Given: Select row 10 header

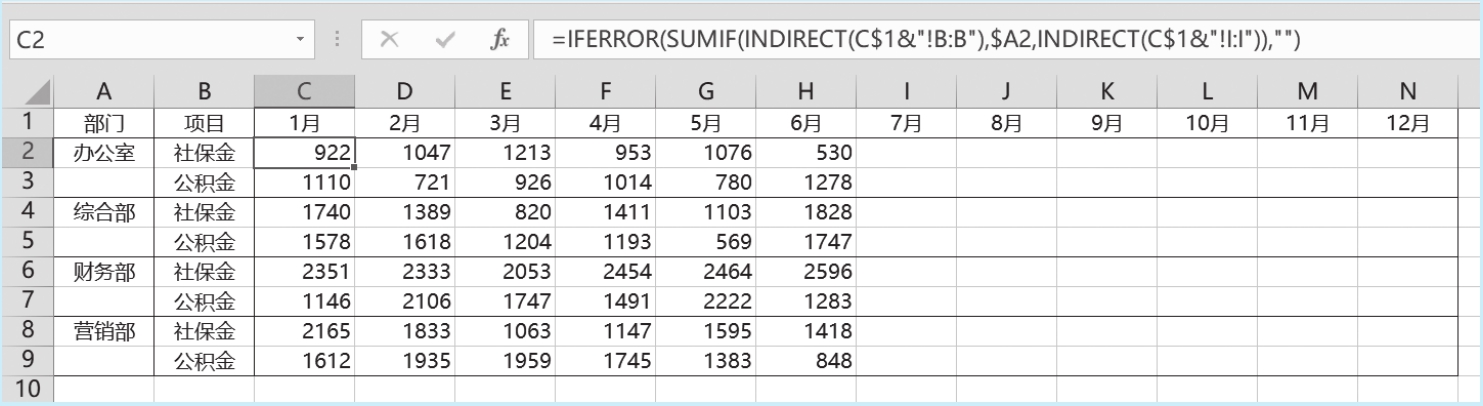Looking at the screenshot, I should (27, 389).
